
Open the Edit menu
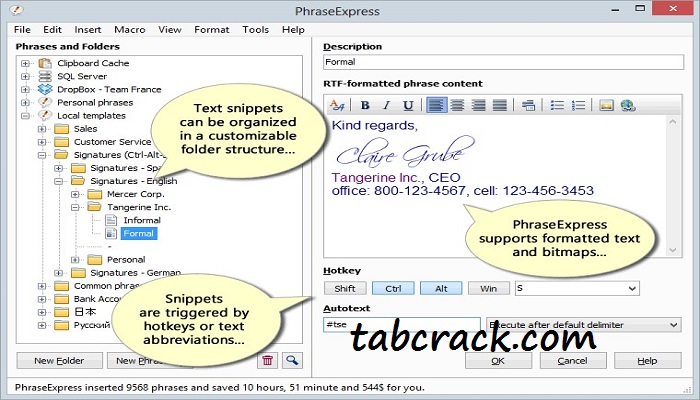tap(52, 29)
